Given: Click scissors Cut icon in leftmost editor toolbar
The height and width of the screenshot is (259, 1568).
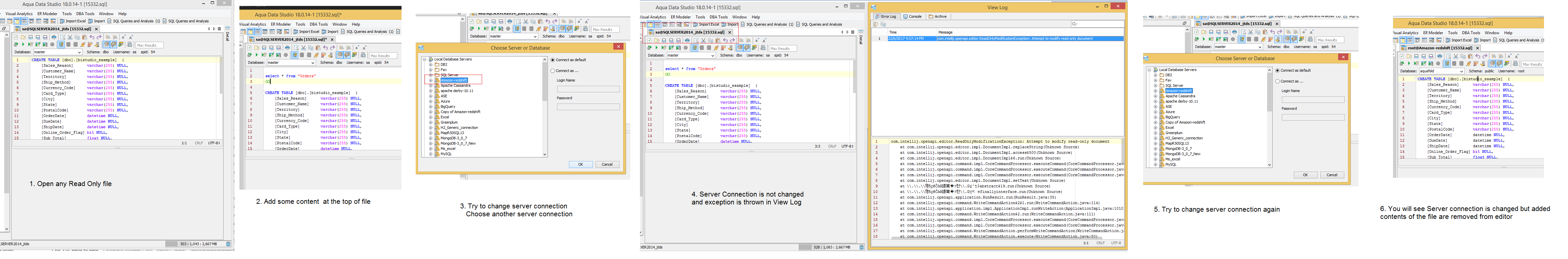Looking at the screenshot, I should (x=69, y=37).
